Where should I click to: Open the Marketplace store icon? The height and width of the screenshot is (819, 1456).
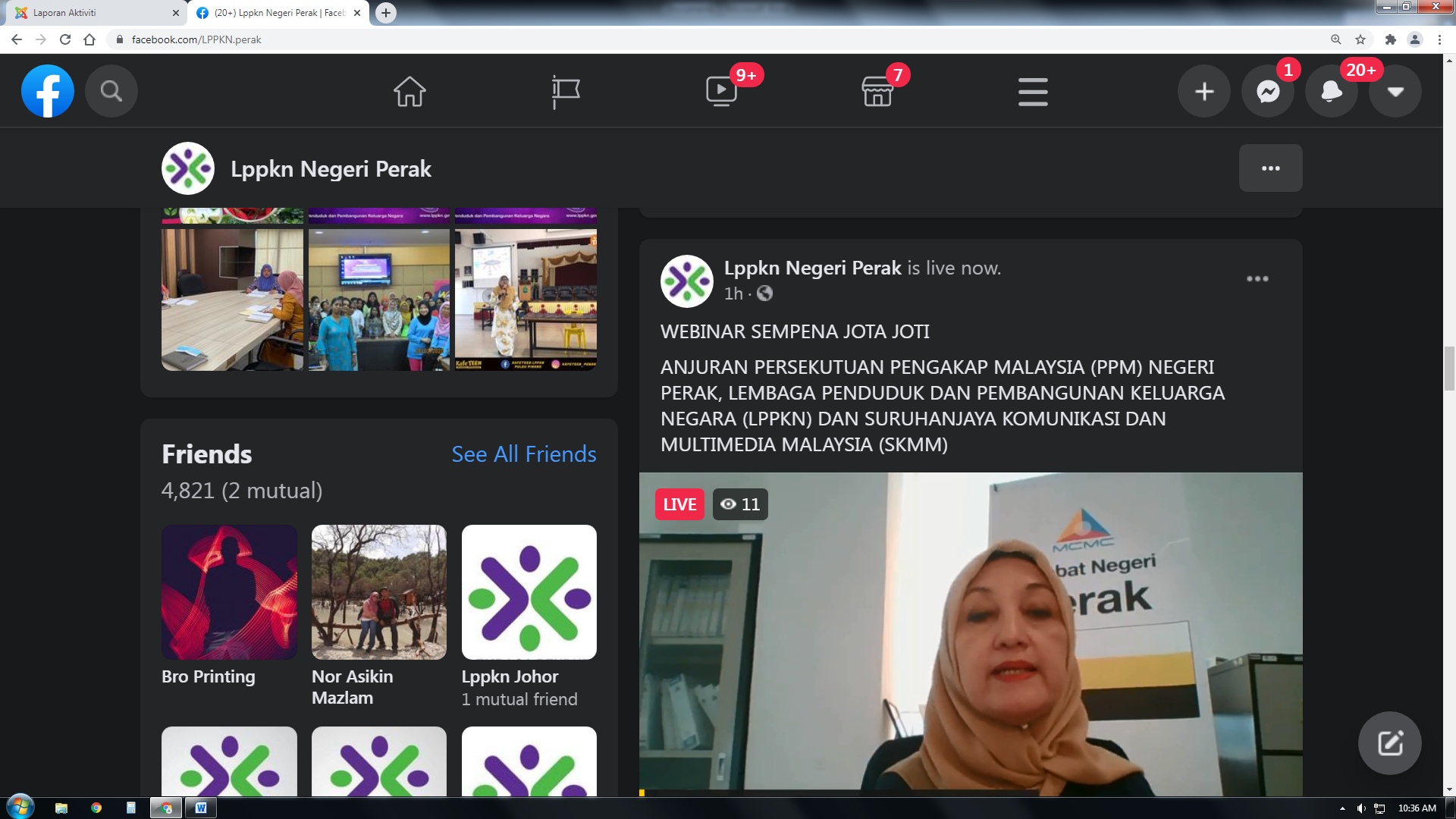(877, 91)
